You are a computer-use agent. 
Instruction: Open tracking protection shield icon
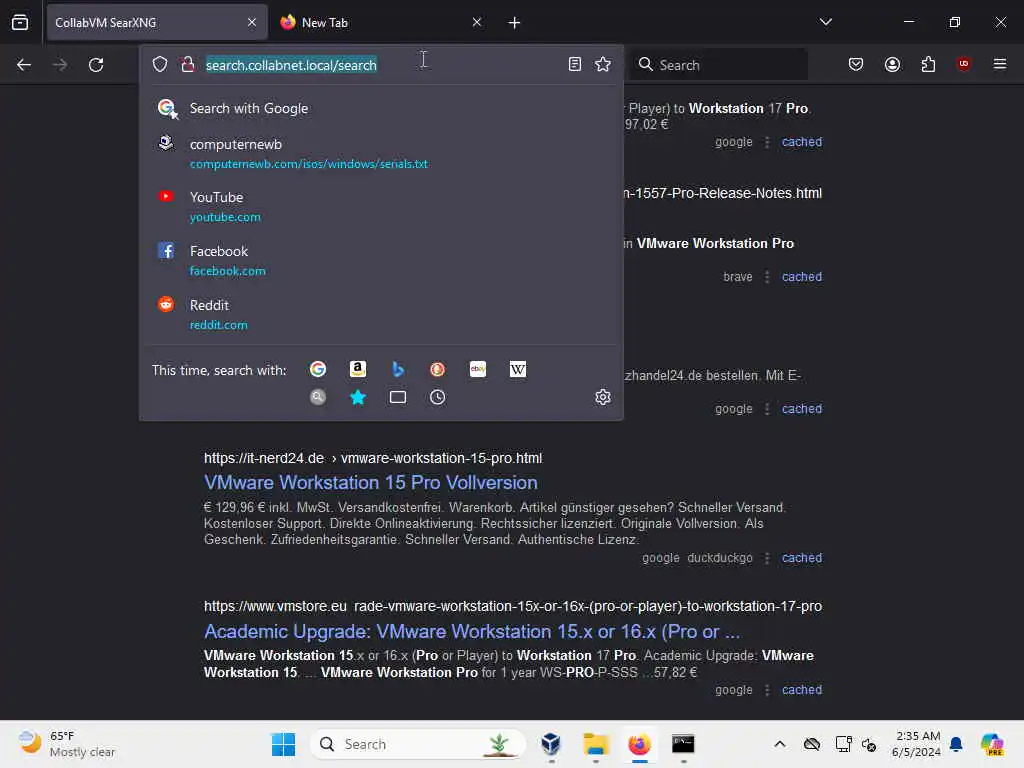(x=160, y=64)
